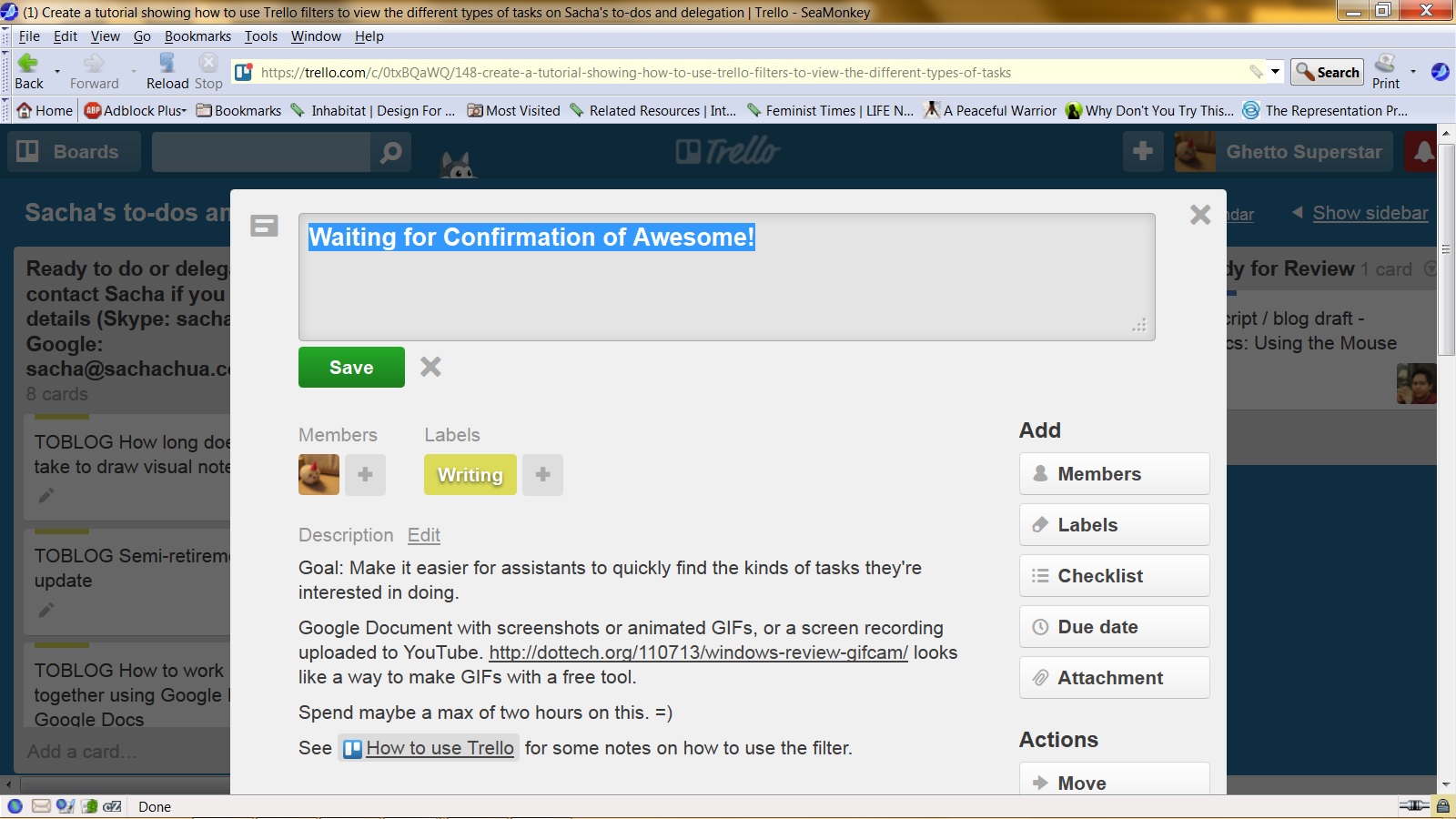The width and height of the screenshot is (1456, 819).
Task: Open the Boards menu in Trello
Action: click(74, 152)
